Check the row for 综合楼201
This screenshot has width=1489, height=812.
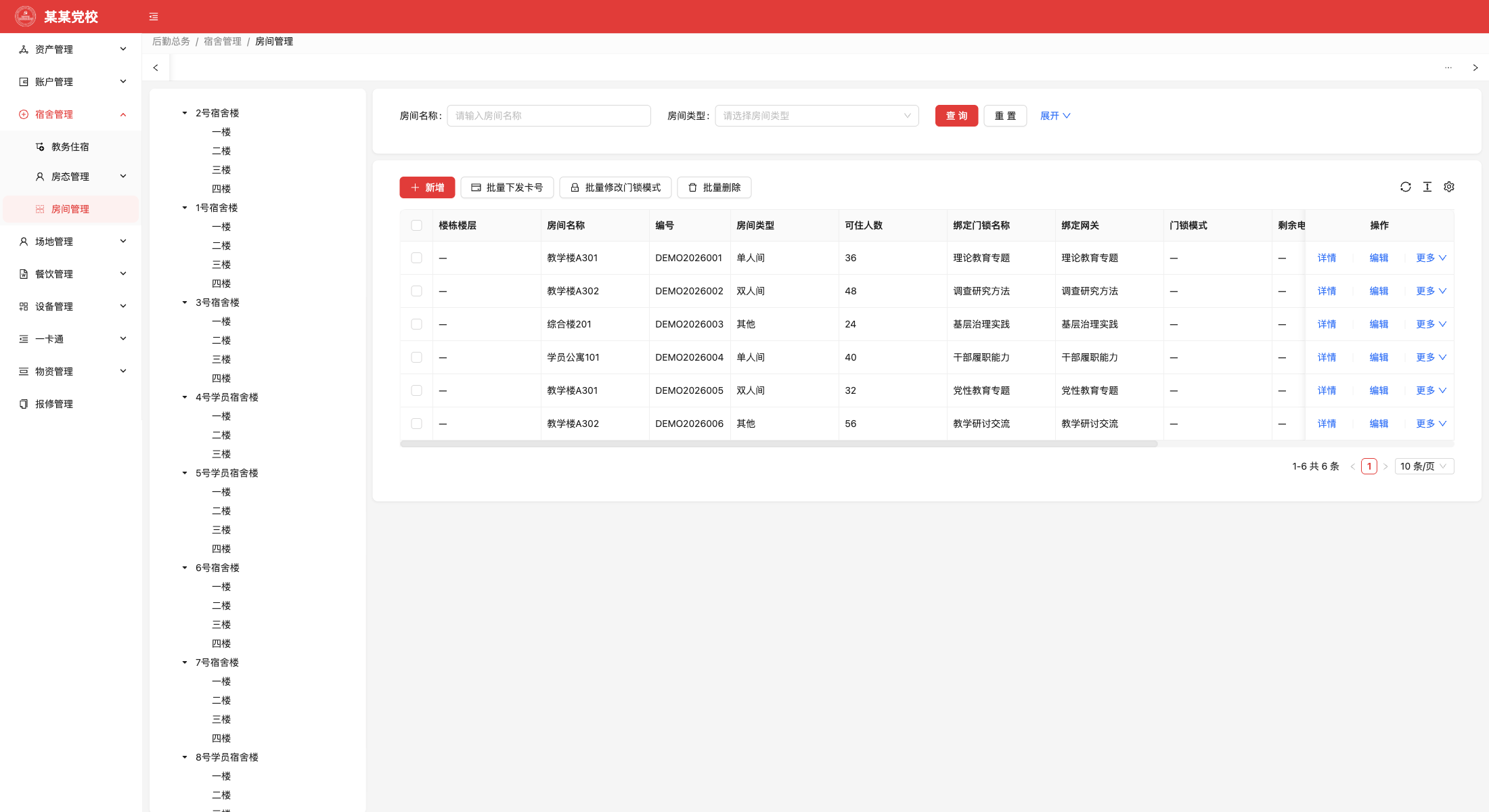[x=416, y=324]
